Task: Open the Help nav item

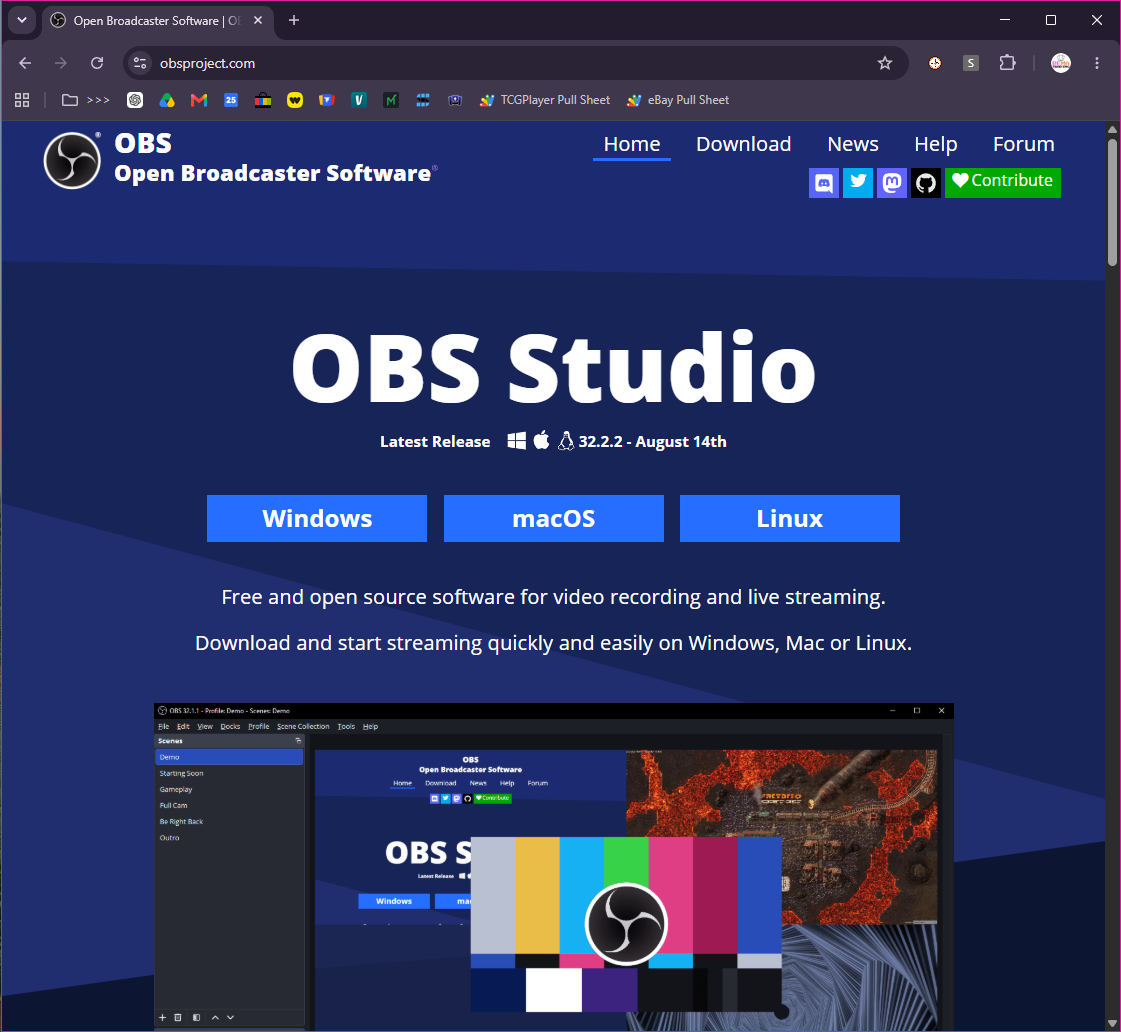Action: (935, 144)
